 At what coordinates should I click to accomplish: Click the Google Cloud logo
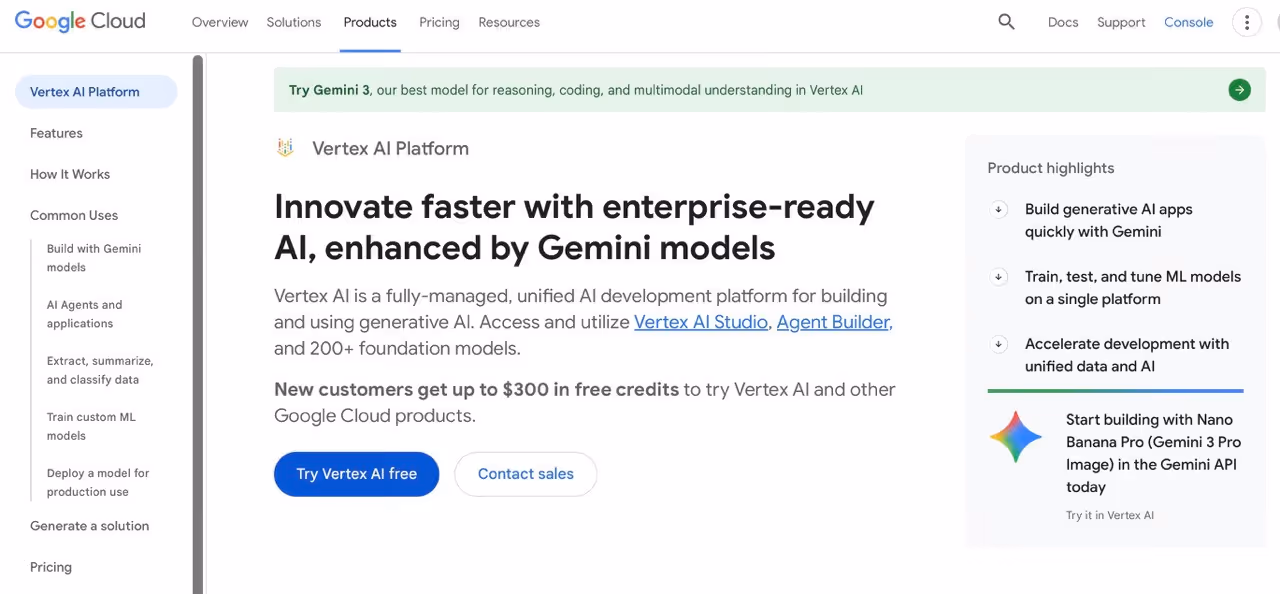tap(80, 21)
